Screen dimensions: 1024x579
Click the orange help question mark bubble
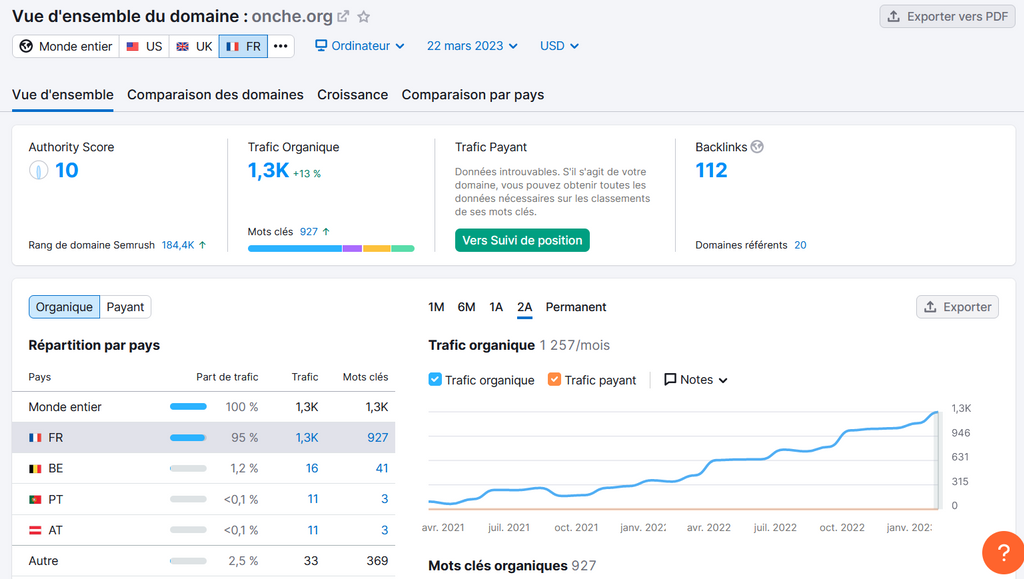[1003, 553]
